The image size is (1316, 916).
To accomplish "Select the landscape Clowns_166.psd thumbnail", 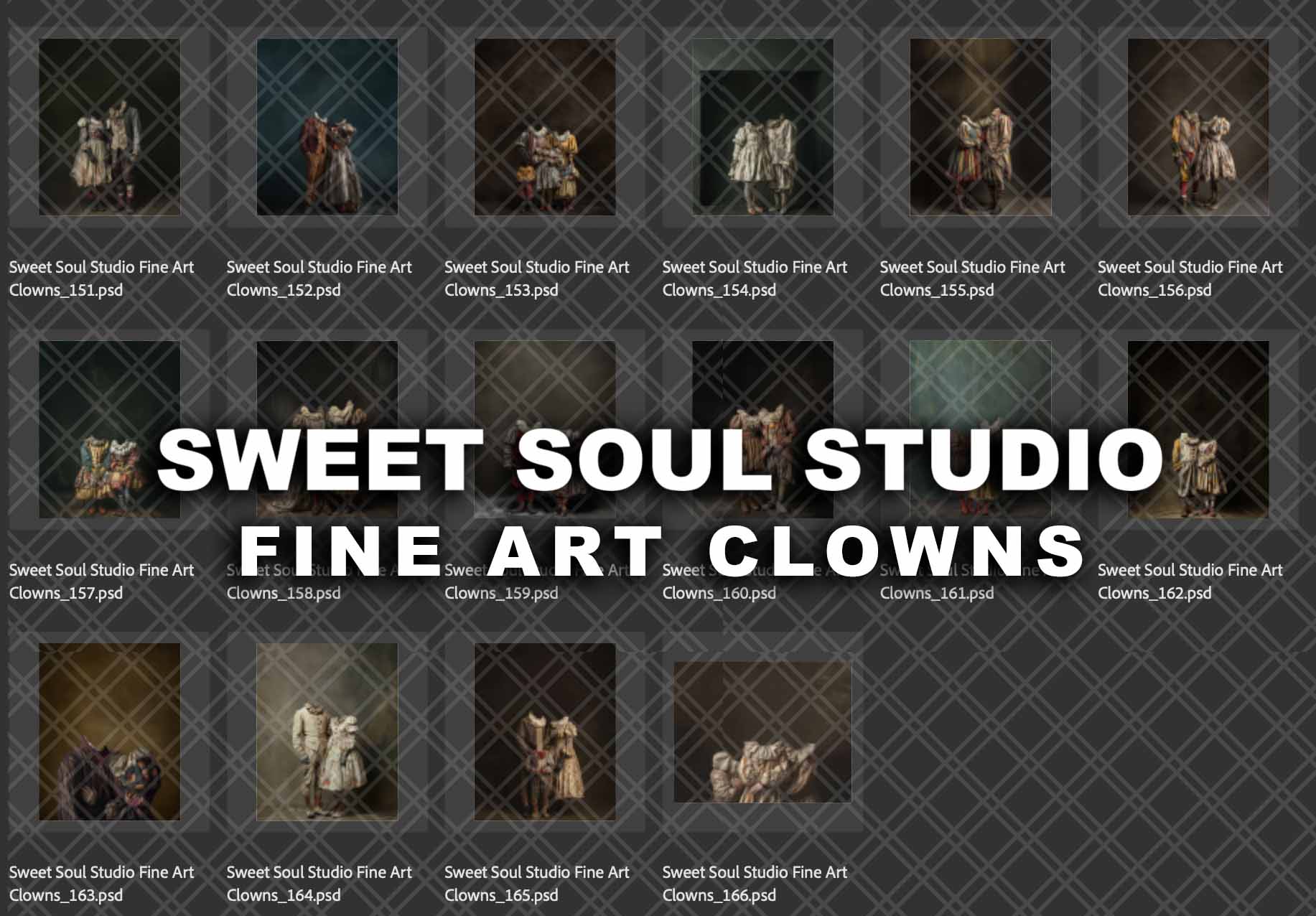I will pyautogui.click(x=762, y=732).
